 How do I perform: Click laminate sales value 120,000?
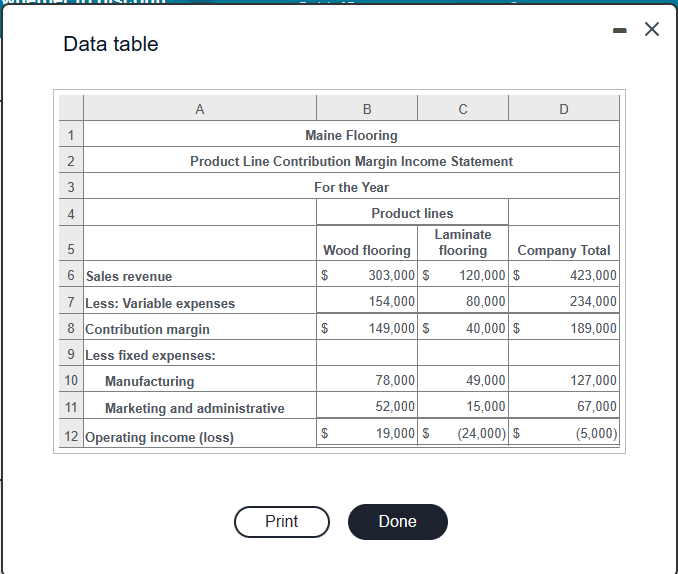(482, 275)
